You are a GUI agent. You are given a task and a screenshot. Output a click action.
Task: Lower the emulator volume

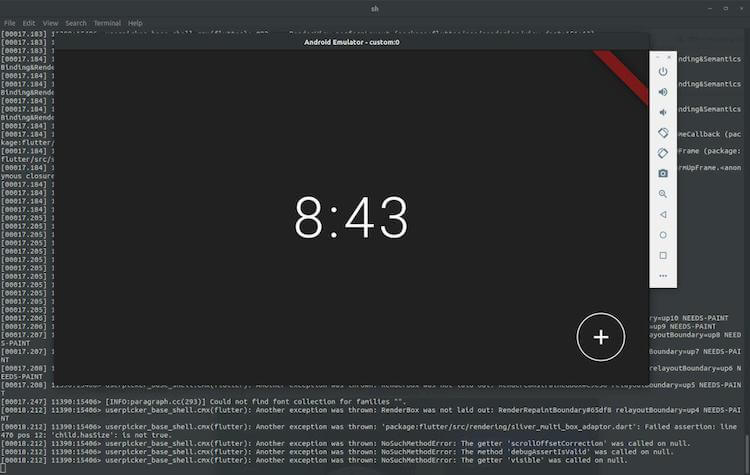662,112
